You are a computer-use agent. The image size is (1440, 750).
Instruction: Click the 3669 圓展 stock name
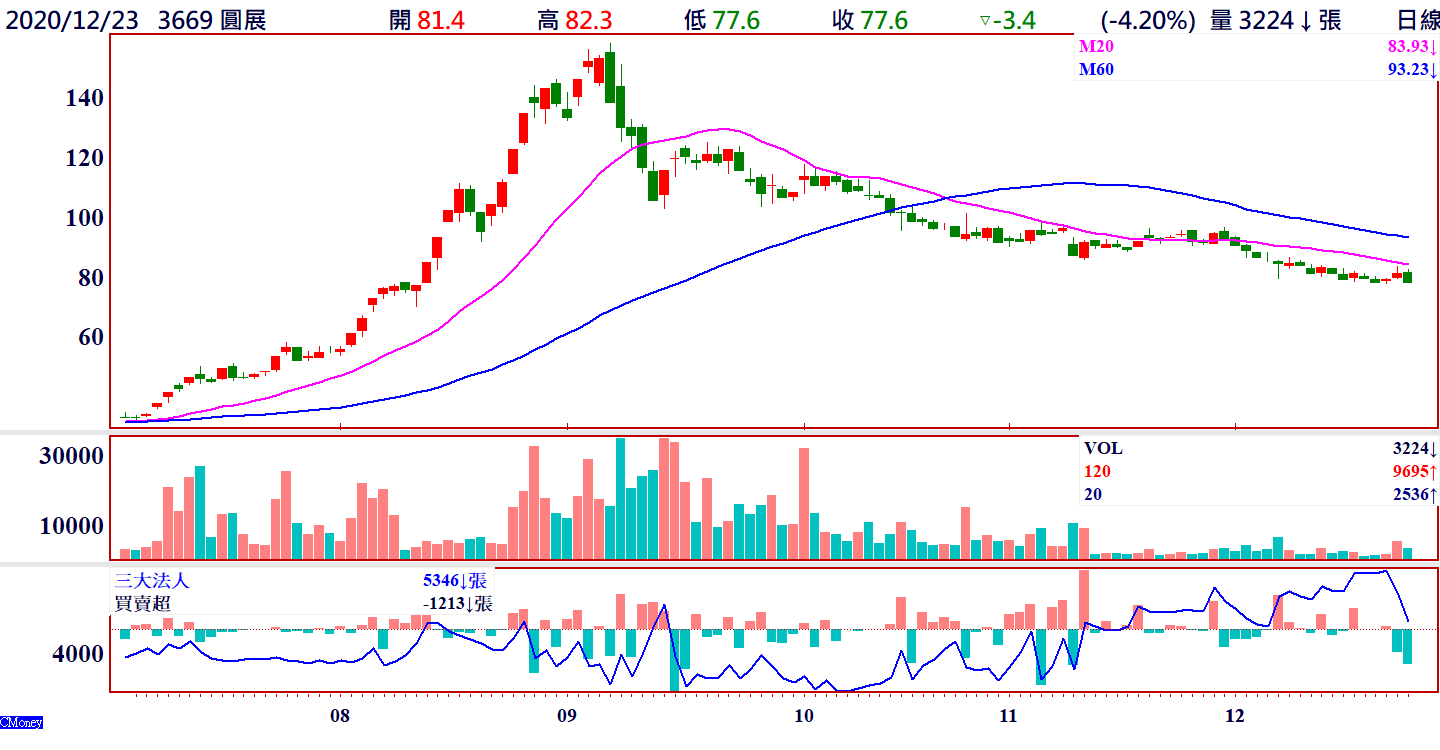[x=212, y=20]
